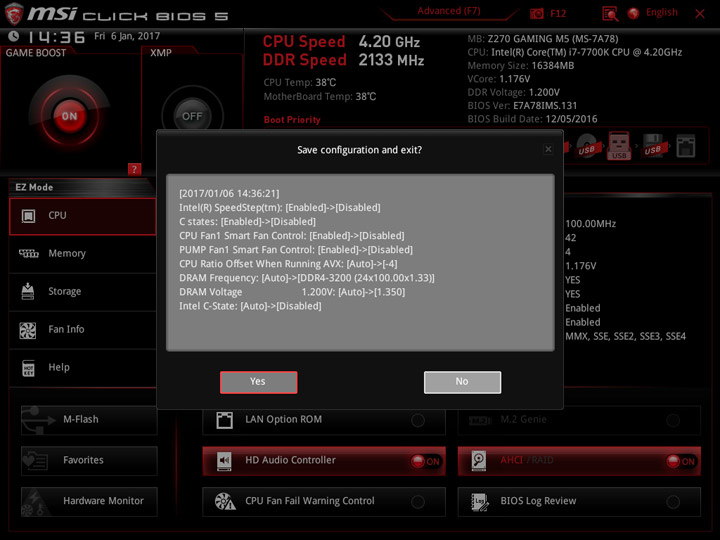
Task: Click the Help hotkey icon
Action: [28, 368]
